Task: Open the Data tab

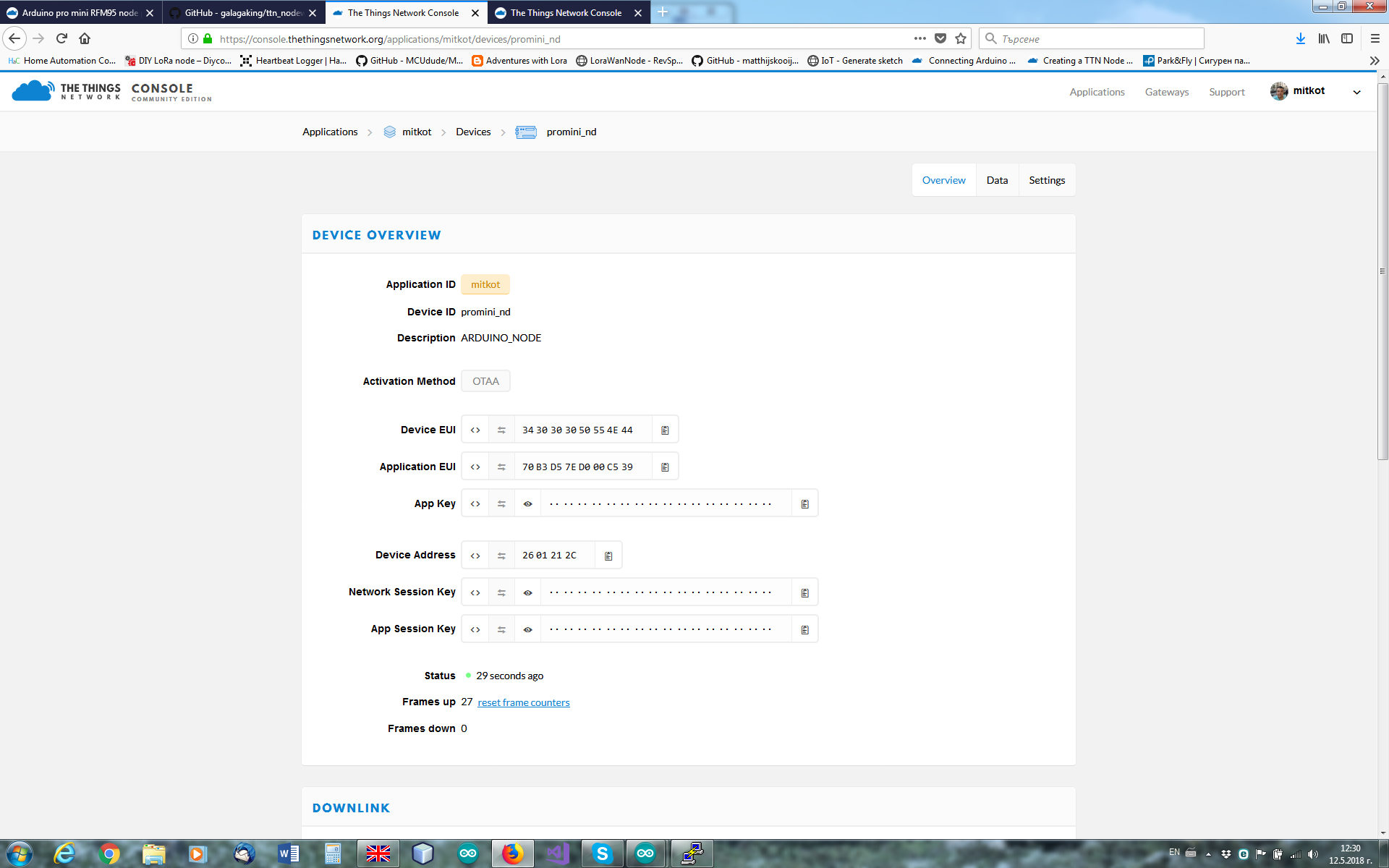Action: pyautogui.click(x=997, y=180)
